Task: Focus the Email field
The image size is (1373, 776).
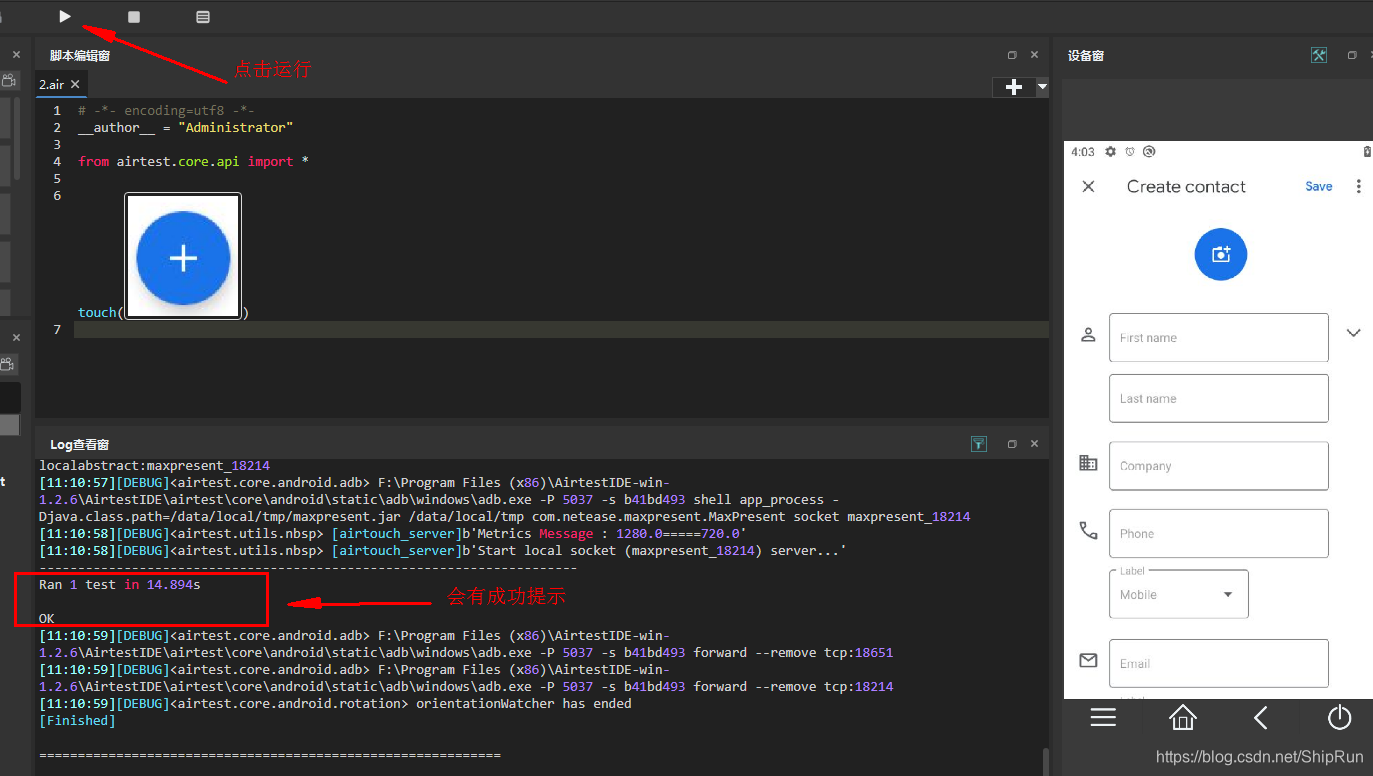Action: click(1219, 663)
